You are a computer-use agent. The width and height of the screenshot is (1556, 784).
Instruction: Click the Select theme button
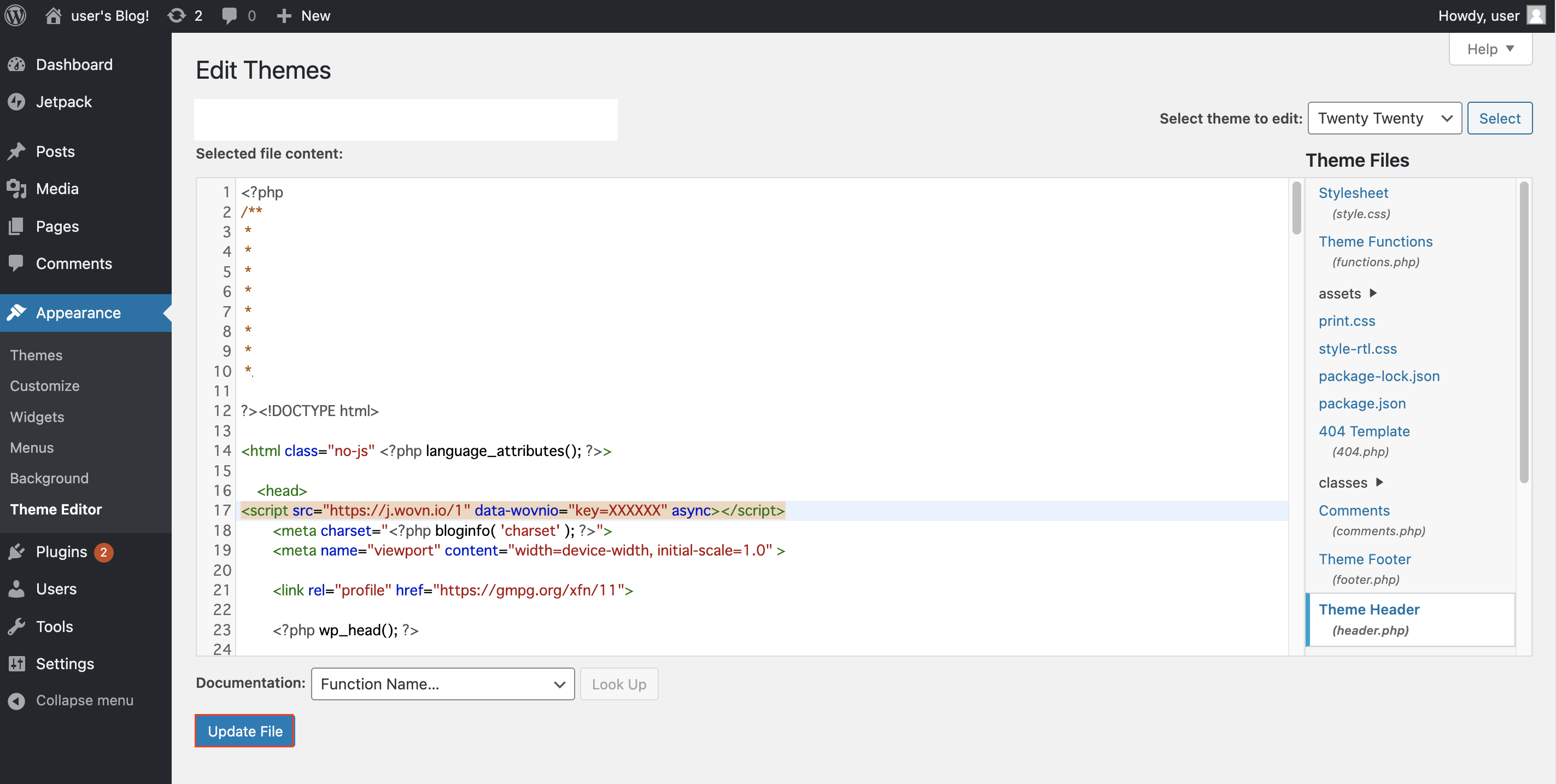click(1500, 119)
